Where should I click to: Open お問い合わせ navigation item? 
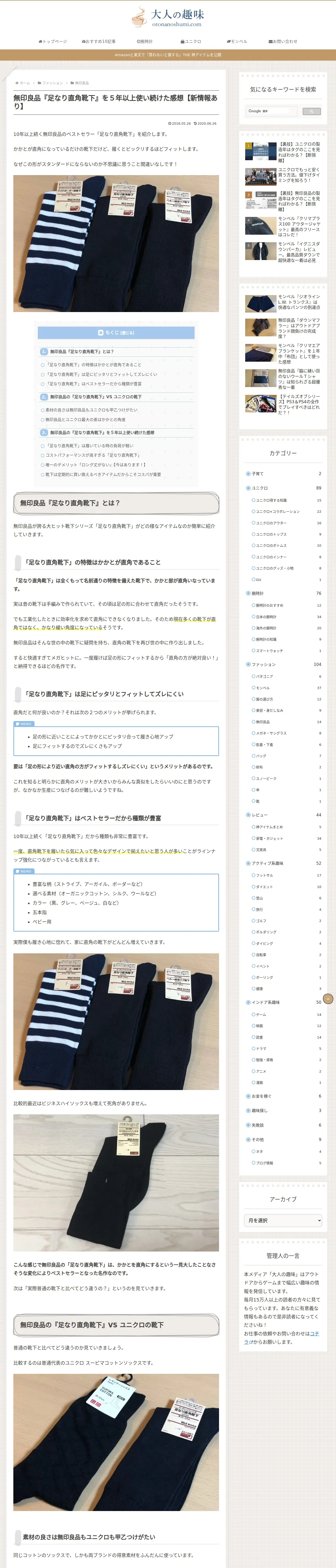[283, 41]
